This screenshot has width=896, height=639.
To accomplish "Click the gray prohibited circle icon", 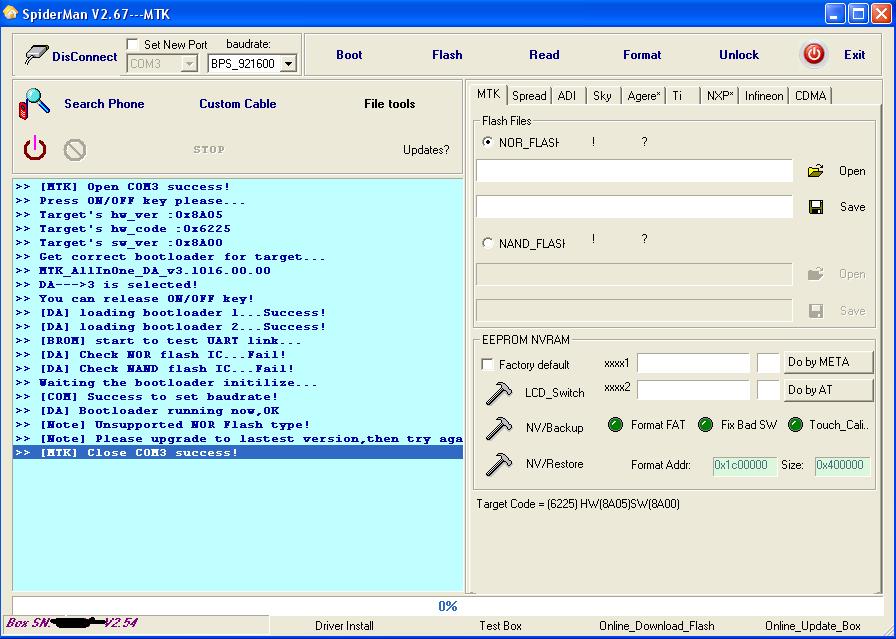I will (74, 150).
